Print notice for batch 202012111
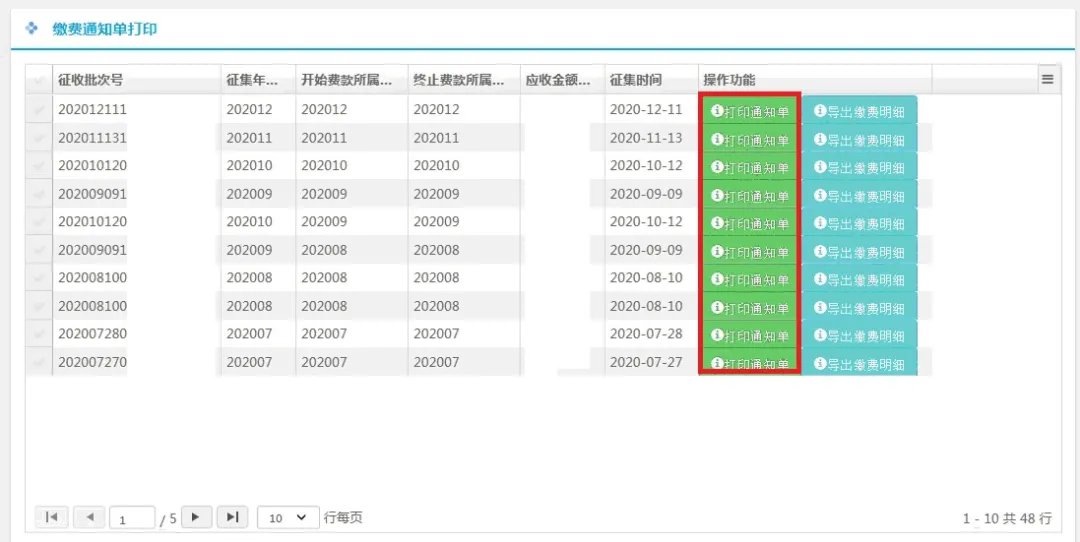Viewport: 1080px width, 542px height. [x=749, y=111]
